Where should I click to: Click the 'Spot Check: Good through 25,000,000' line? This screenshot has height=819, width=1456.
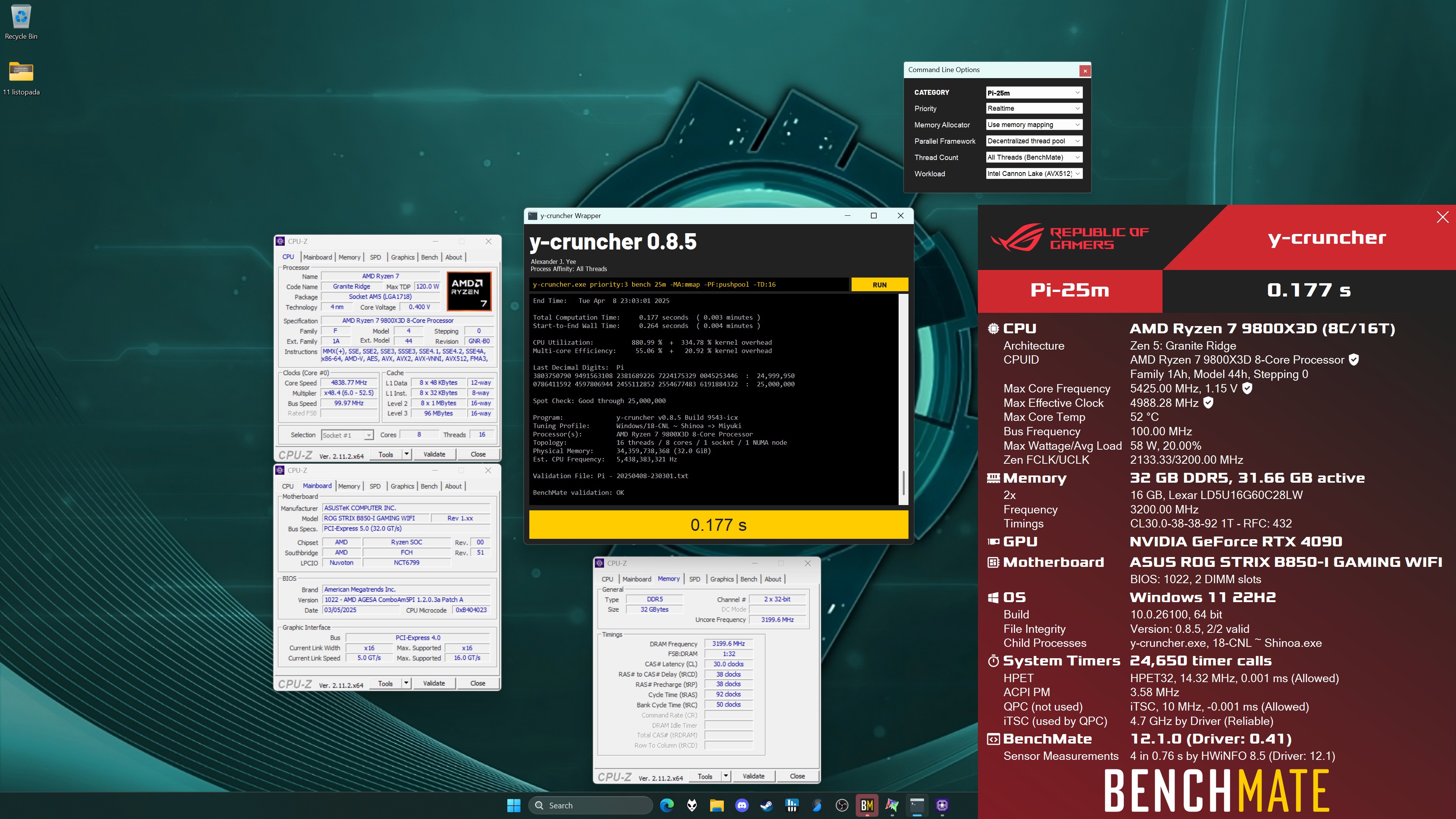click(x=599, y=401)
